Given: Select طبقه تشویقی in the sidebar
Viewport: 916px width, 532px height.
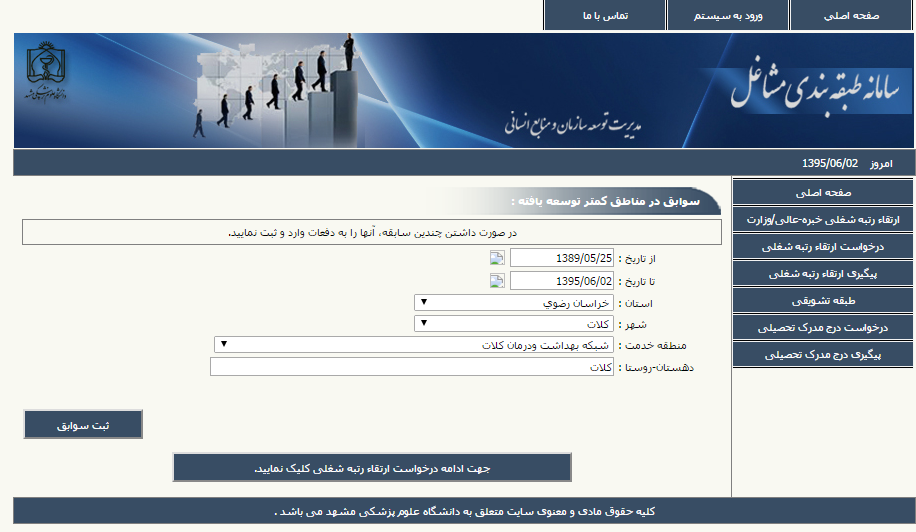Looking at the screenshot, I should [x=823, y=300].
